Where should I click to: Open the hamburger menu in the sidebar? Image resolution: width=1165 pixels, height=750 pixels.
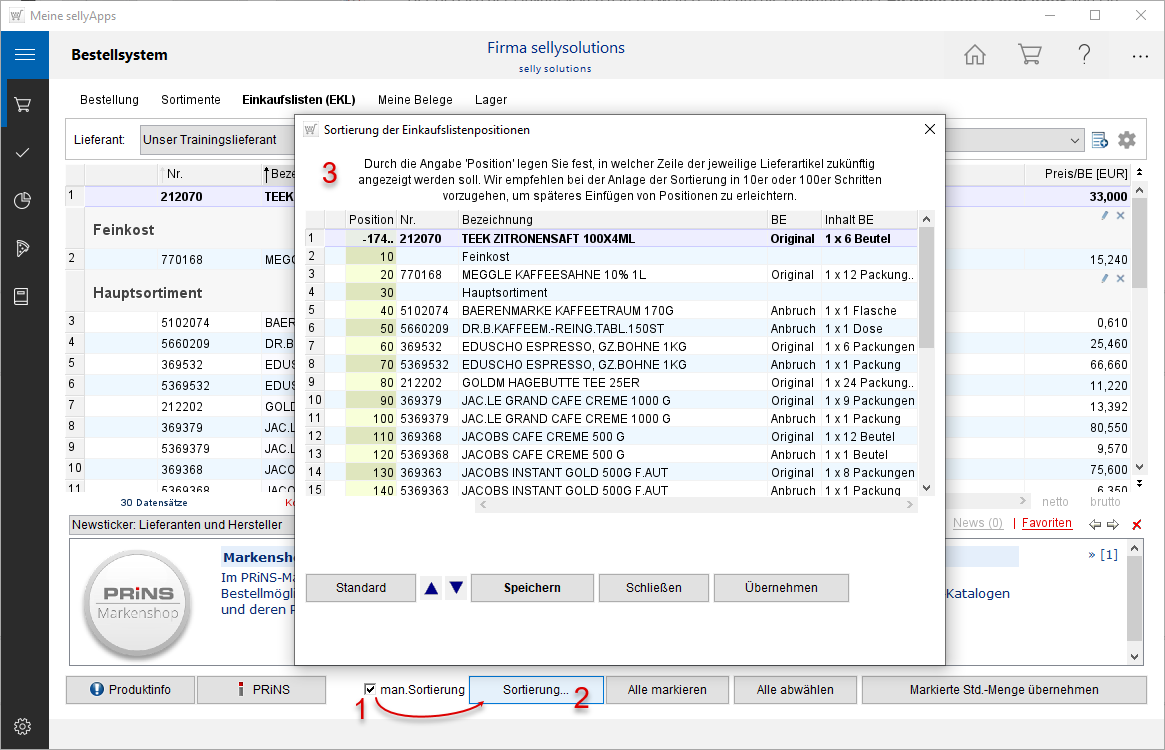pyautogui.click(x=25, y=55)
